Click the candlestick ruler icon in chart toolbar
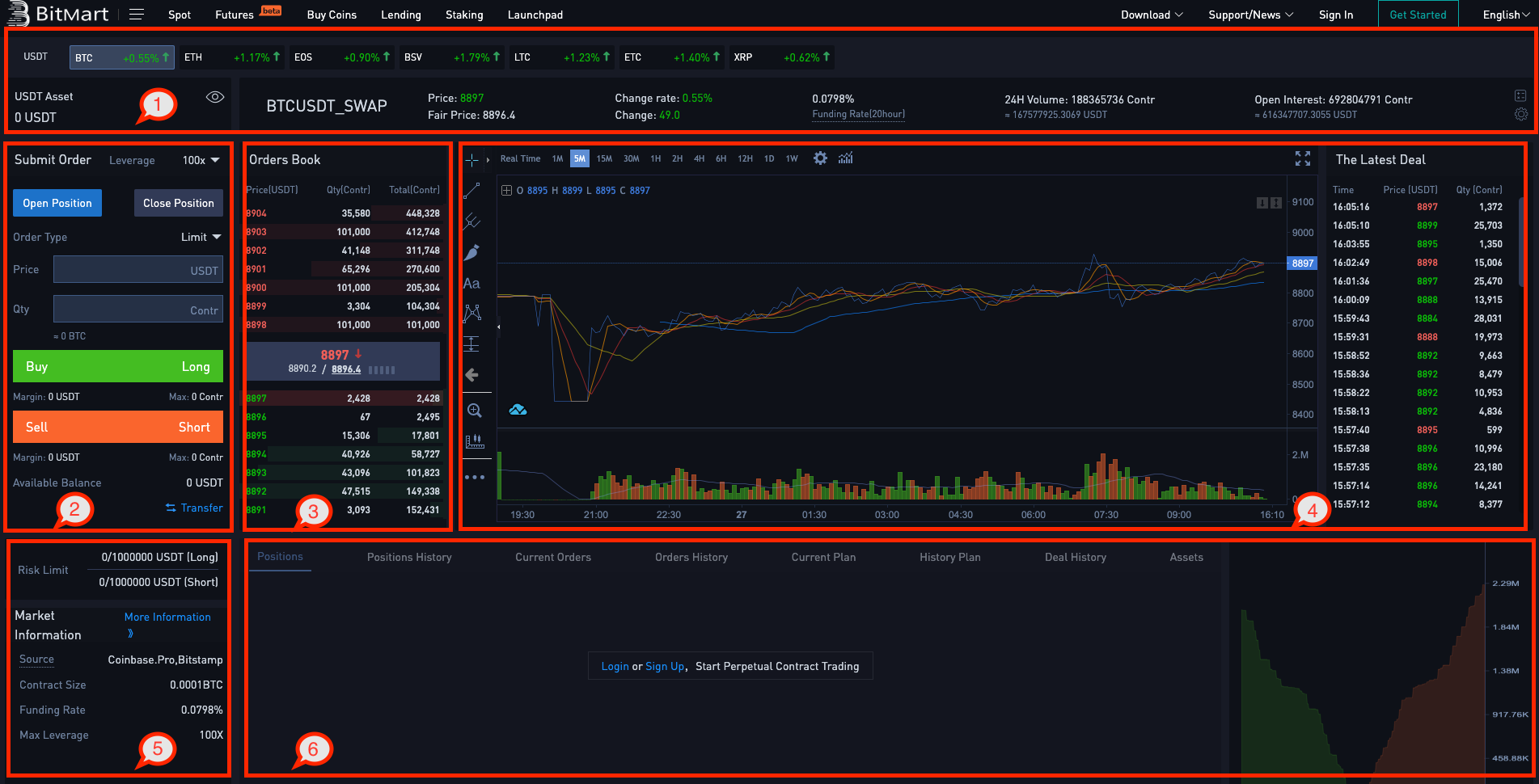Viewport: 1539px width, 784px height. click(475, 441)
